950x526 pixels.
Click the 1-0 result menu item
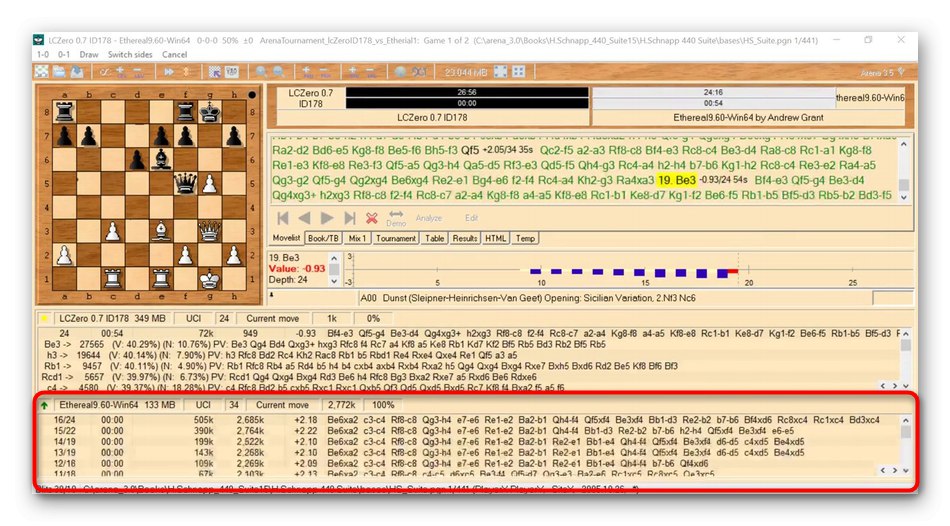tap(43, 55)
